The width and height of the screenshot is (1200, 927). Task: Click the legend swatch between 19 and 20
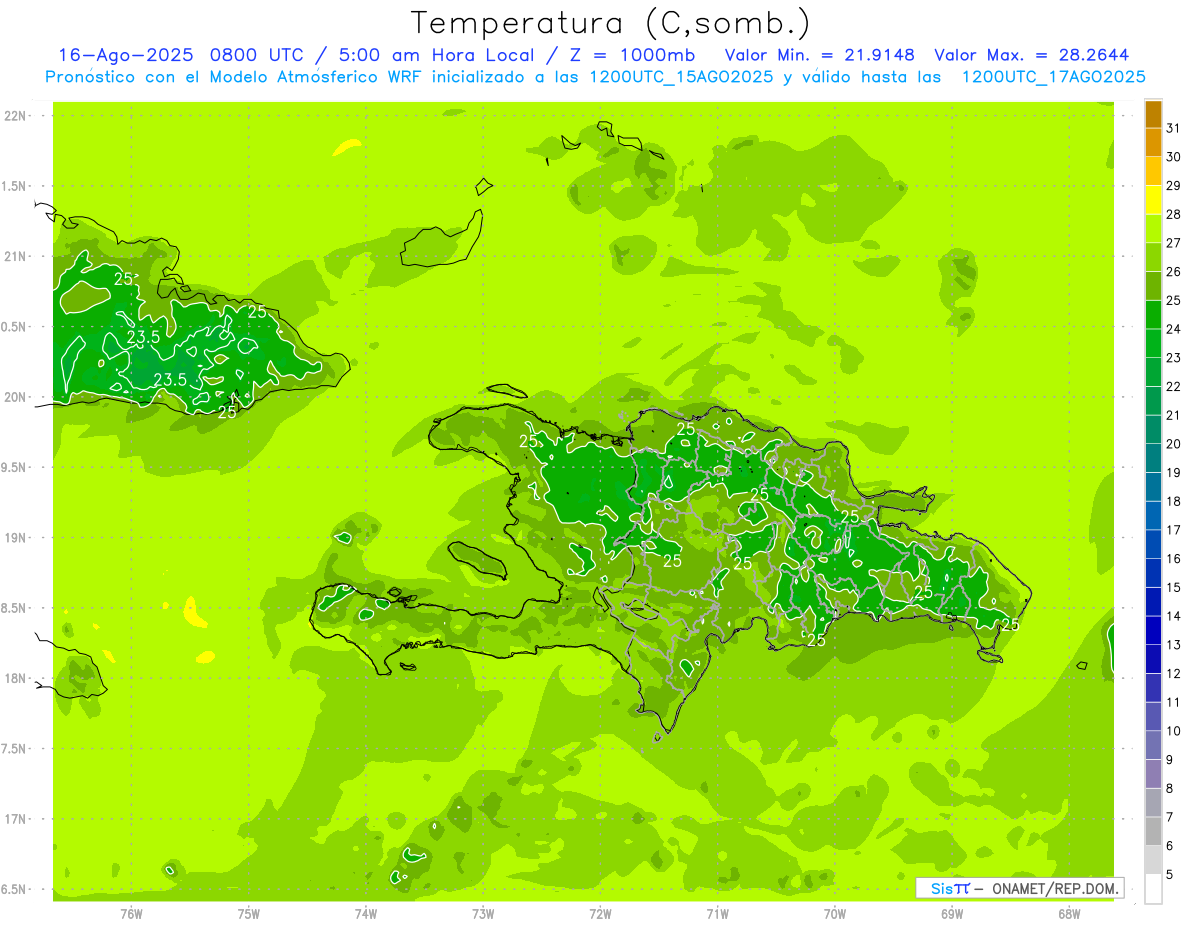(1153, 458)
